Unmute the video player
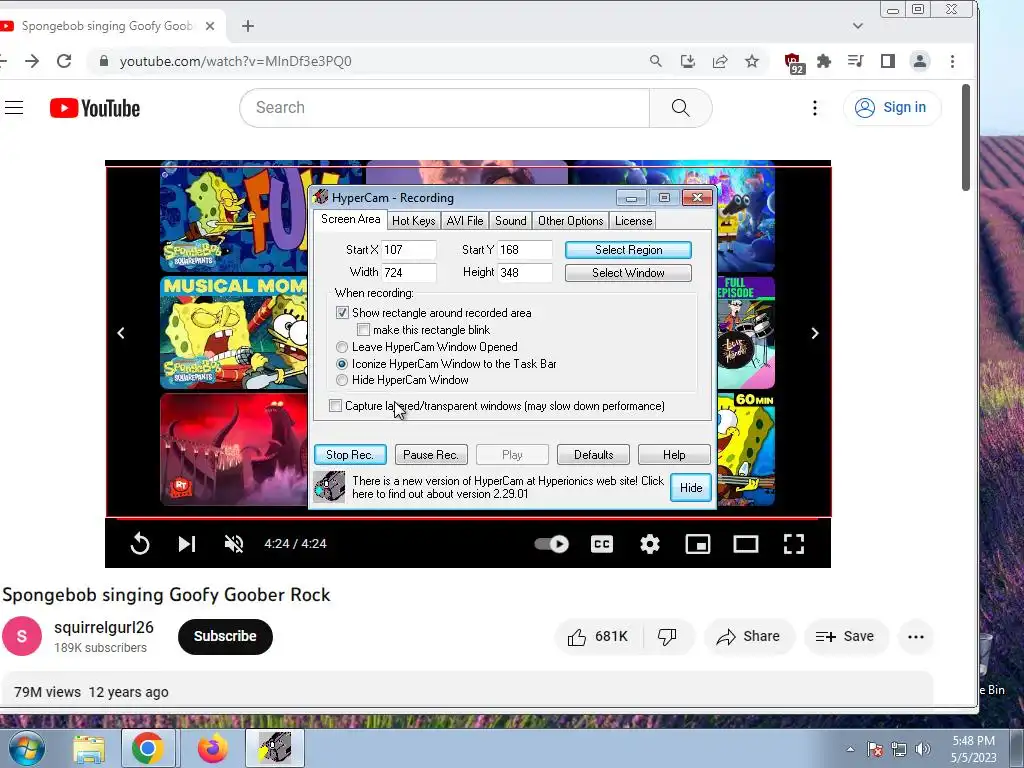This screenshot has width=1024, height=768. [x=234, y=543]
